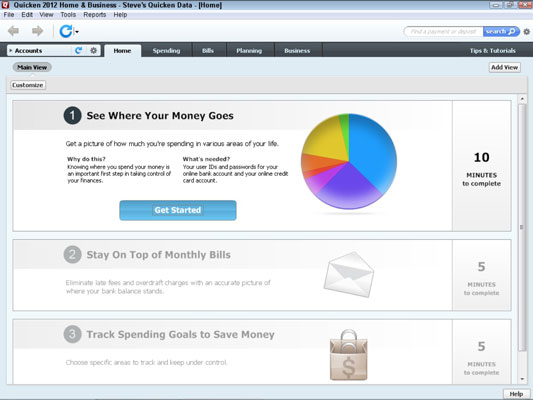Click the forward navigation arrow
Viewport: 533px width, 400px height.
[37, 31]
